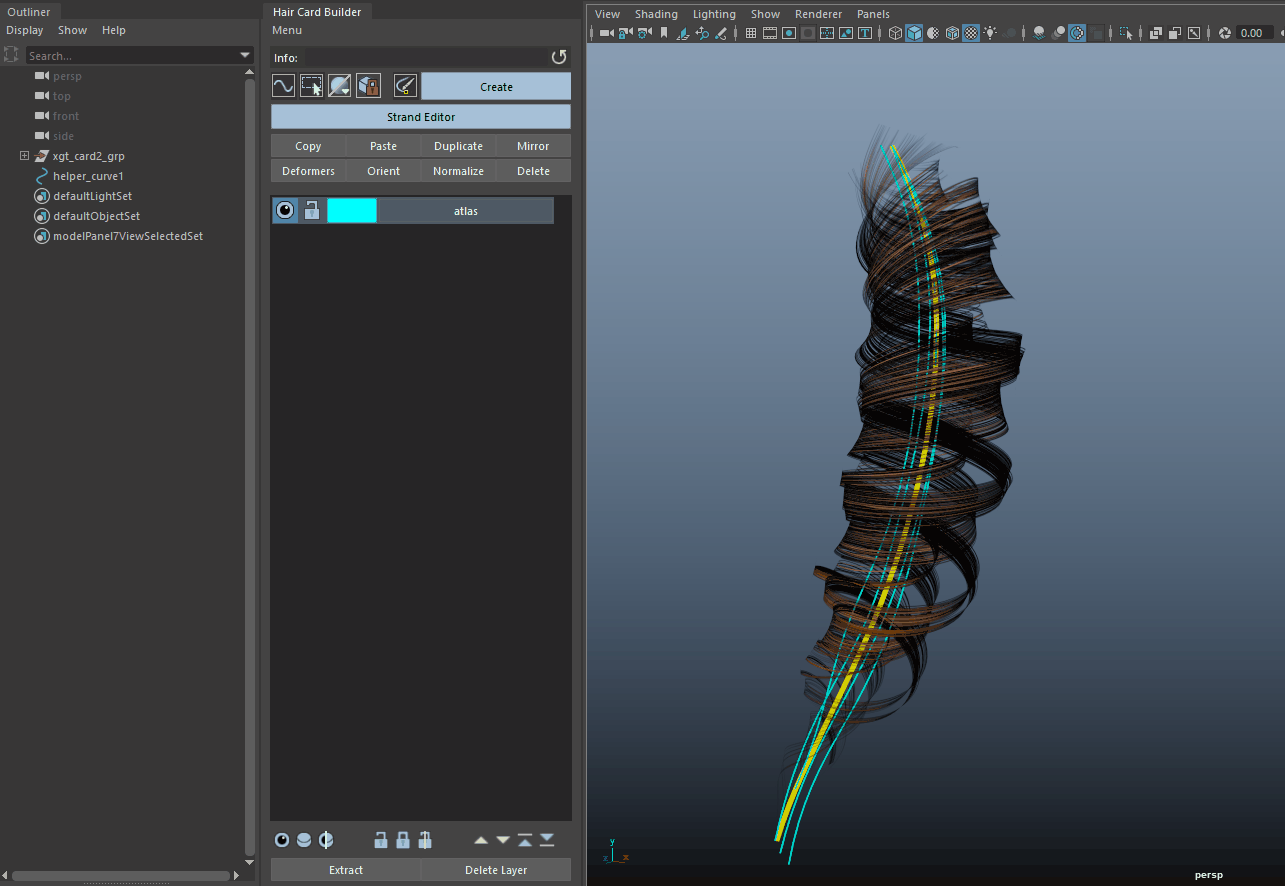The image size is (1285, 886).
Task: Expand the xgt_card2_grp node
Action: [24, 156]
